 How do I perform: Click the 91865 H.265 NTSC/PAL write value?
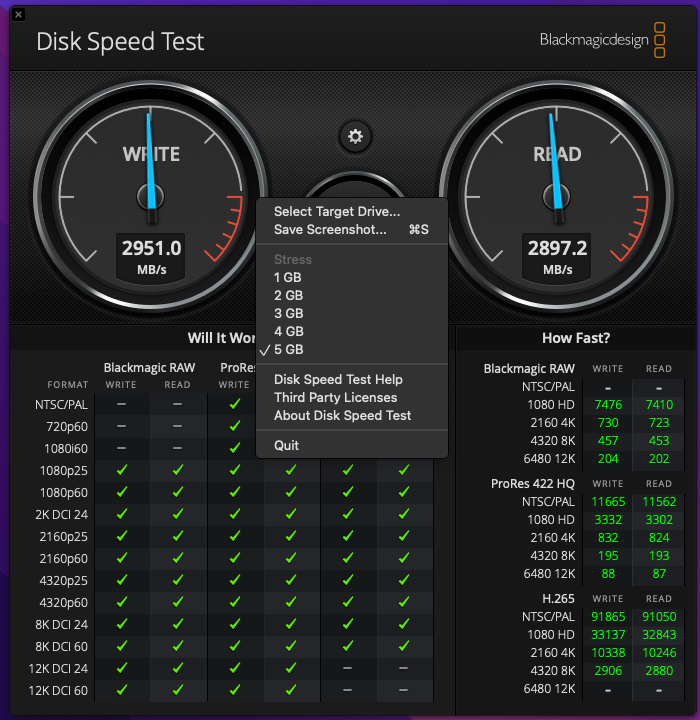click(x=608, y=616)
